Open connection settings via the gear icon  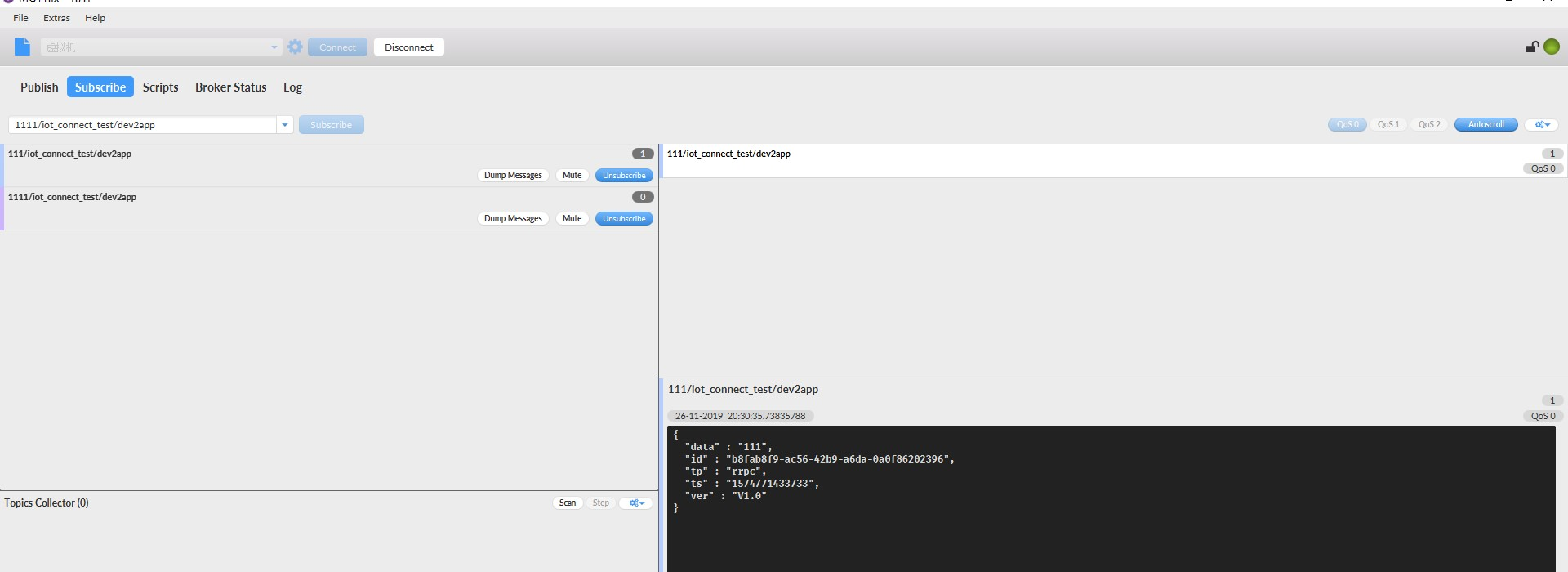pyautogui.click(x=296, y=47)
